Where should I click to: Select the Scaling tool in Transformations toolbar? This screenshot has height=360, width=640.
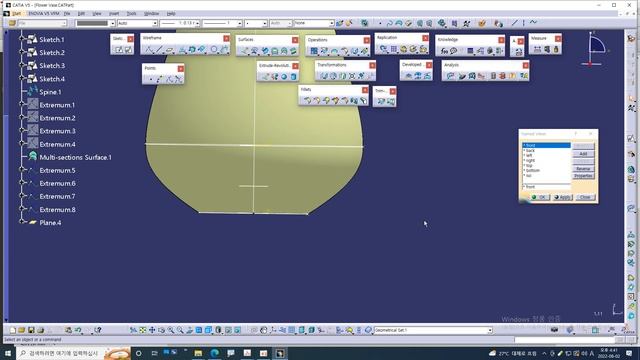[x=352, y=76]
